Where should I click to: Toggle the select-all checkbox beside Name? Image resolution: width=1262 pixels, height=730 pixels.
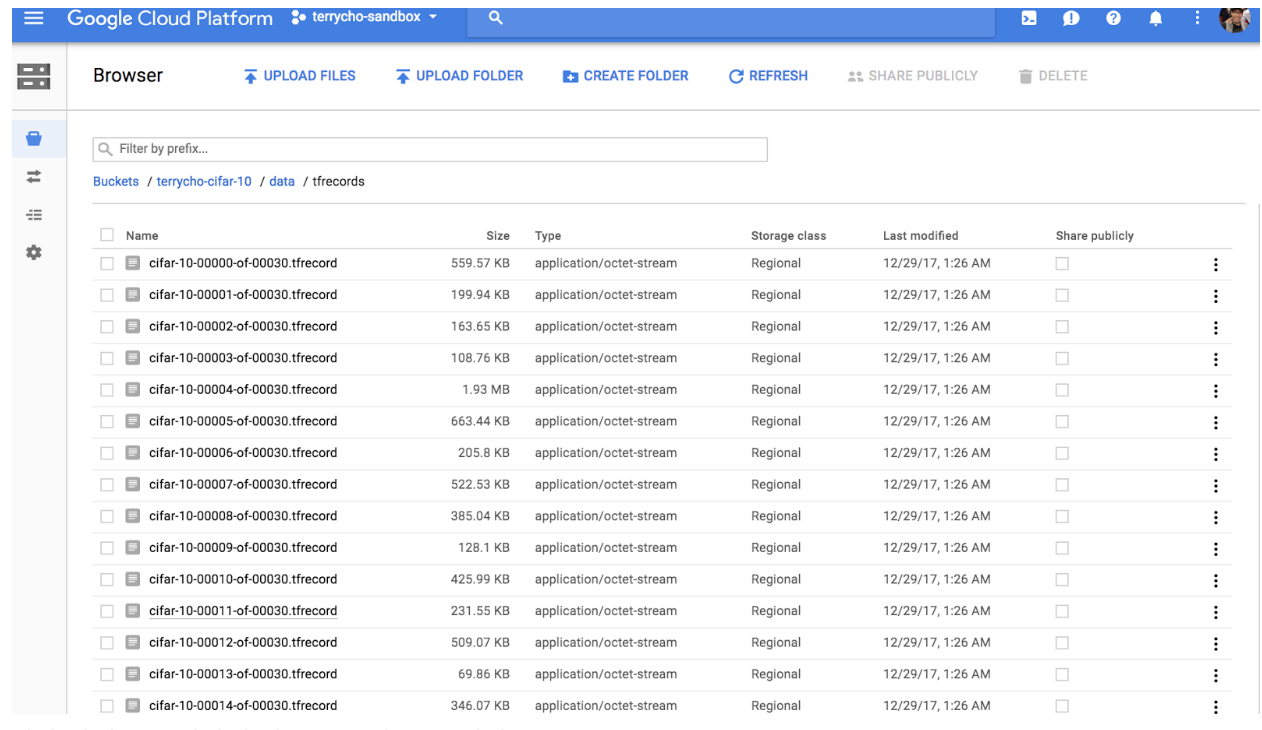(x=107, y=235)
